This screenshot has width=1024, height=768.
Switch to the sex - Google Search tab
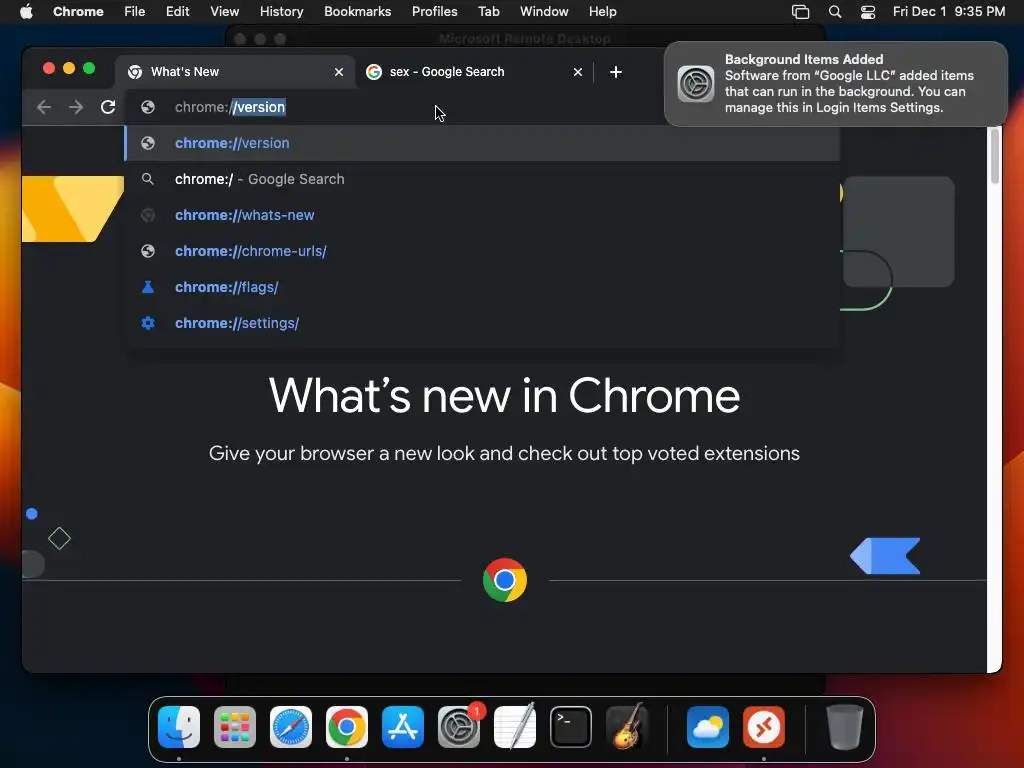tap(475, 72)
